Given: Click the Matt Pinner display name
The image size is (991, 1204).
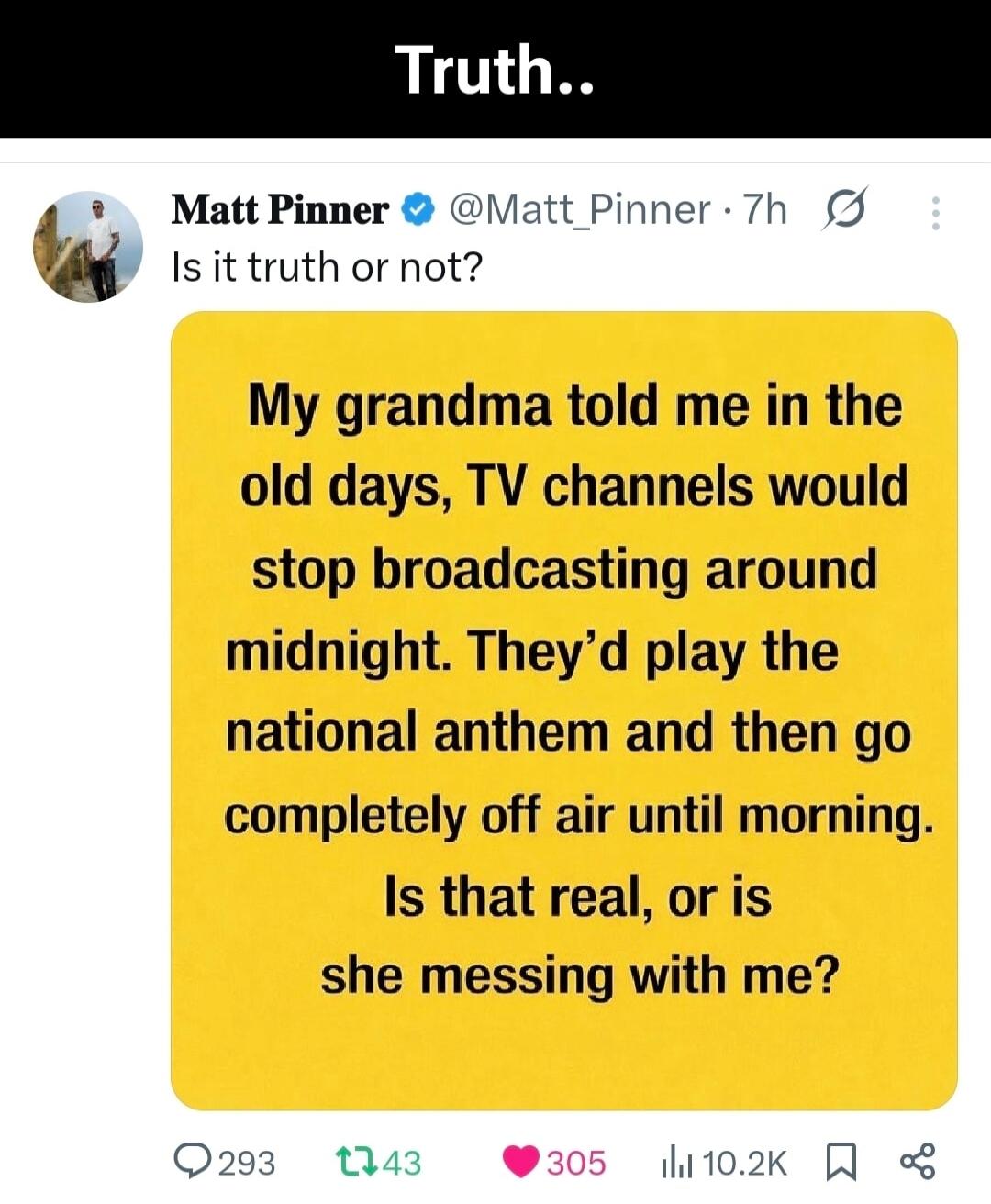Looking at the screenshot, I should 275,209.
